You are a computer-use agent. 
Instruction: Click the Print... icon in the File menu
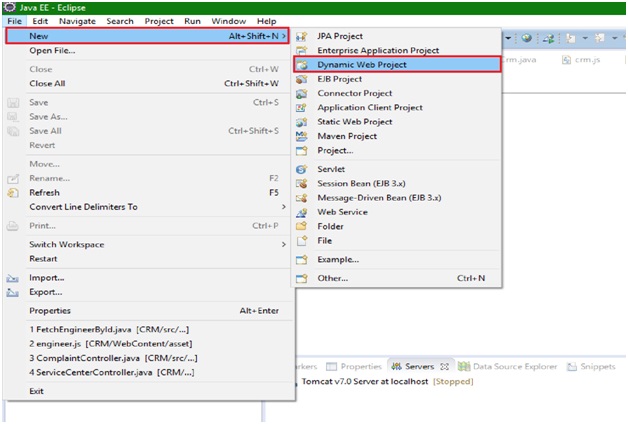[x=13, y=226]
